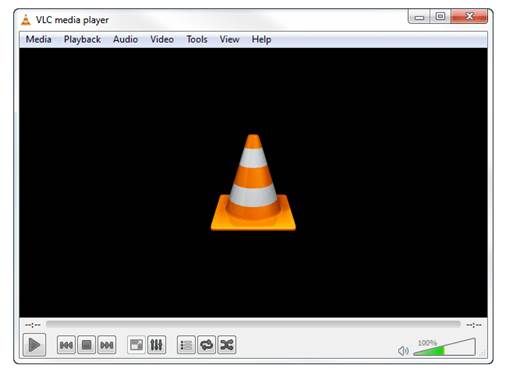This screenshot has width=514, height=376.
Task: Stop playback with the Stop button
Action: tap(86, 345)
